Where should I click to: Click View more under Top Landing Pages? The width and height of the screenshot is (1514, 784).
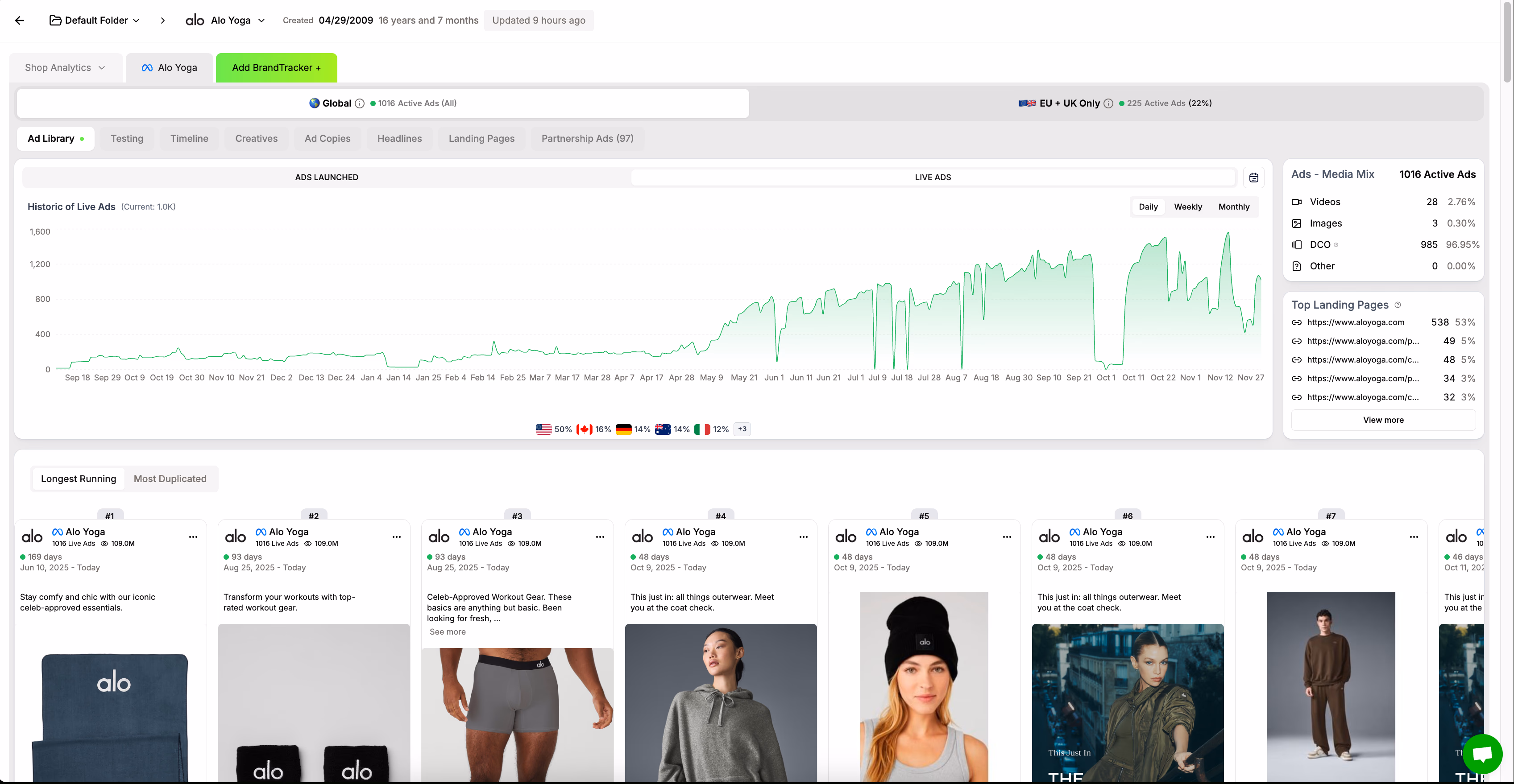coord(1383,420)
